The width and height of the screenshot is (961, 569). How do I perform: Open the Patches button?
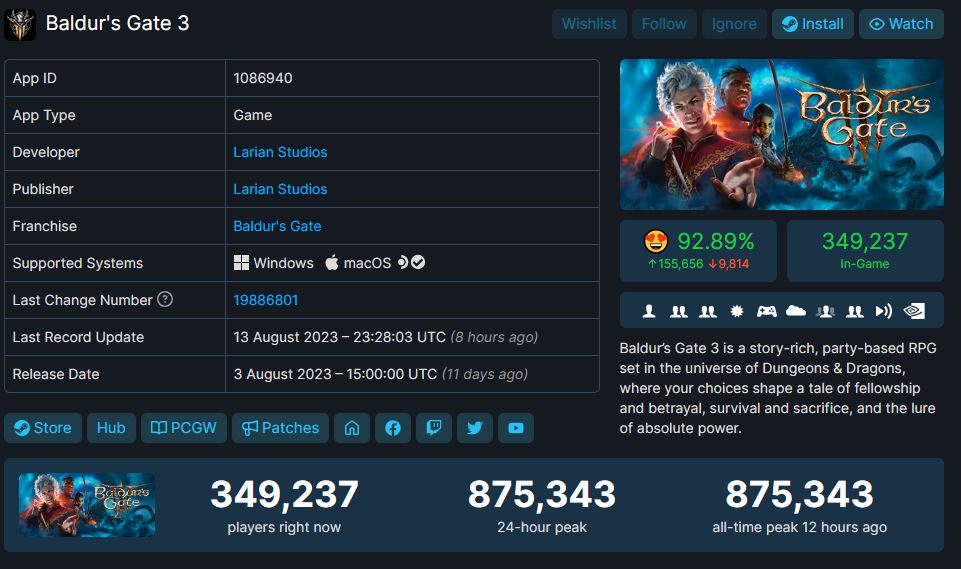(x=281, y=428)
